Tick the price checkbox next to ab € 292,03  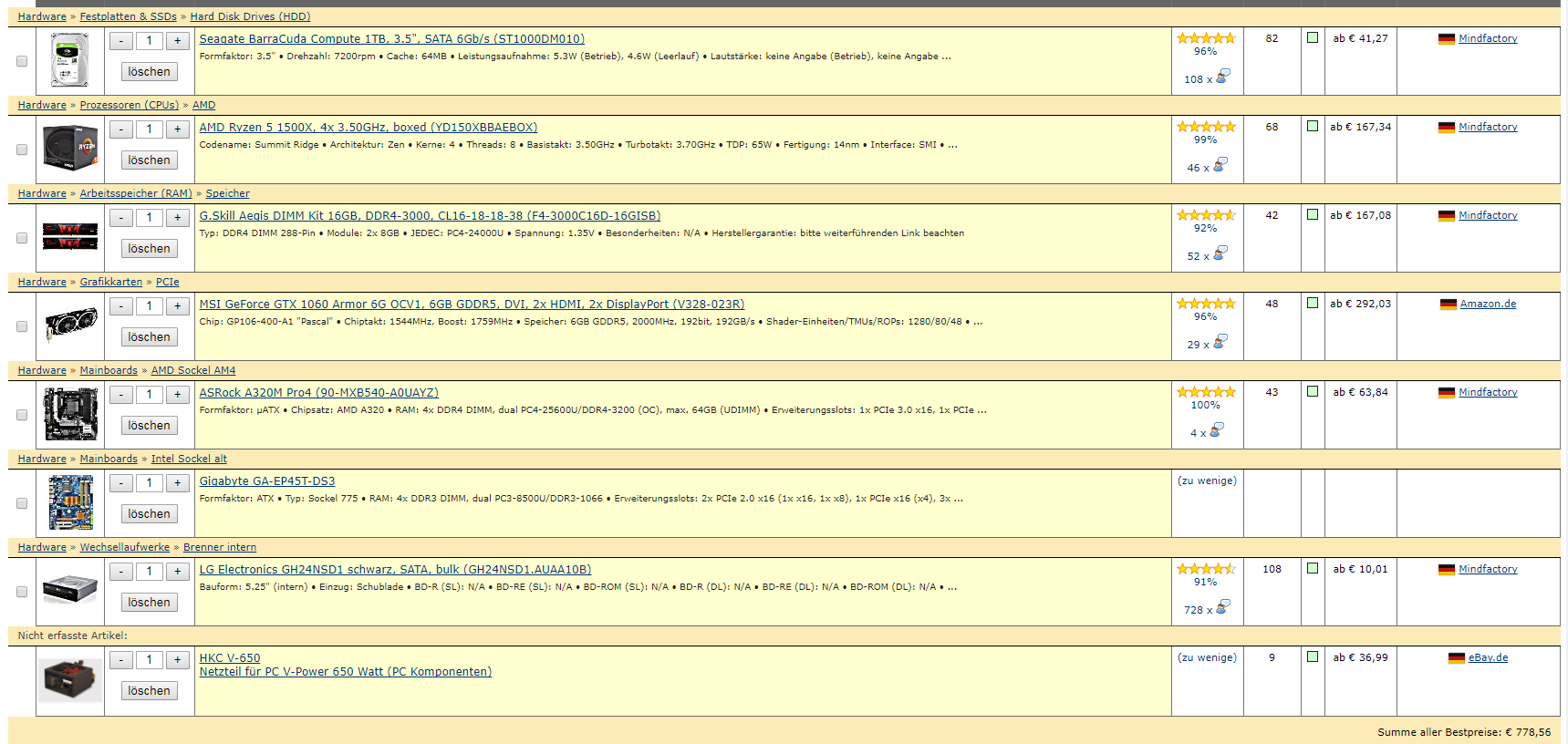(1313, 303)
